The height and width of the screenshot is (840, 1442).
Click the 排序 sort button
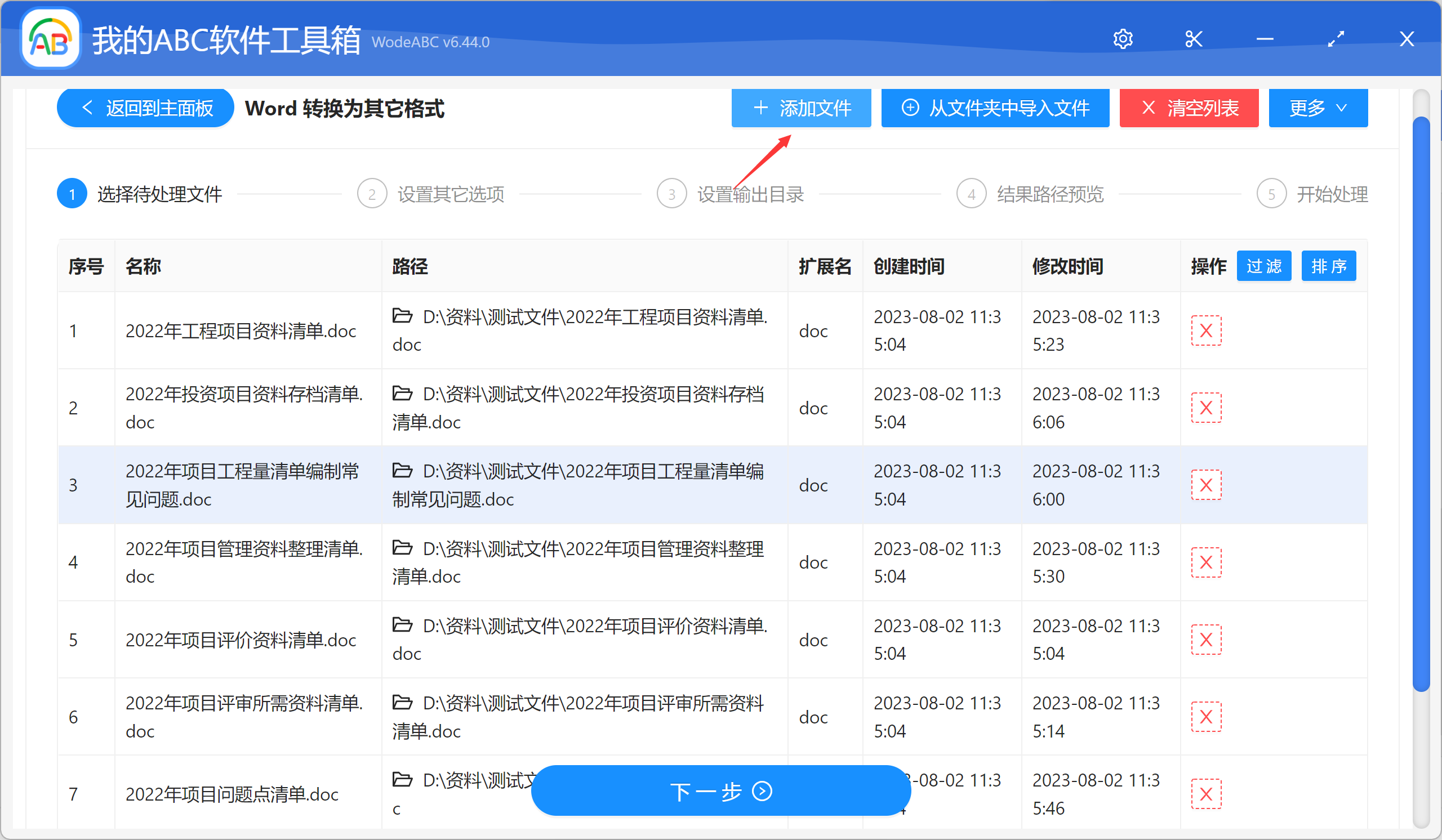click(x=1329, y=265)
